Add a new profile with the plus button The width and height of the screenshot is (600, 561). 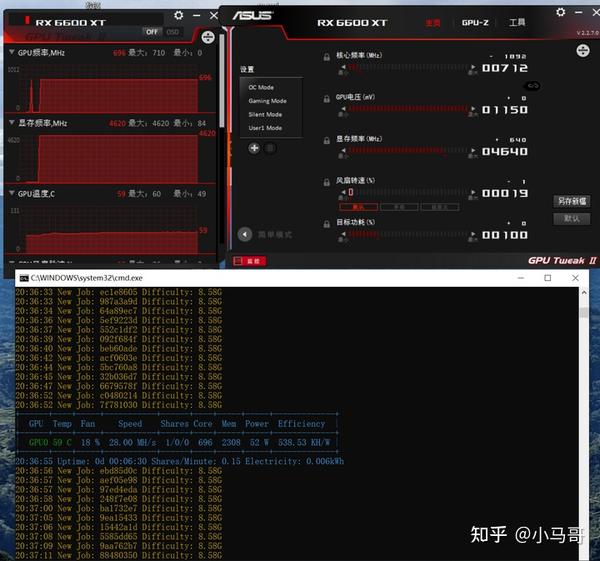[x=254, y=148]
